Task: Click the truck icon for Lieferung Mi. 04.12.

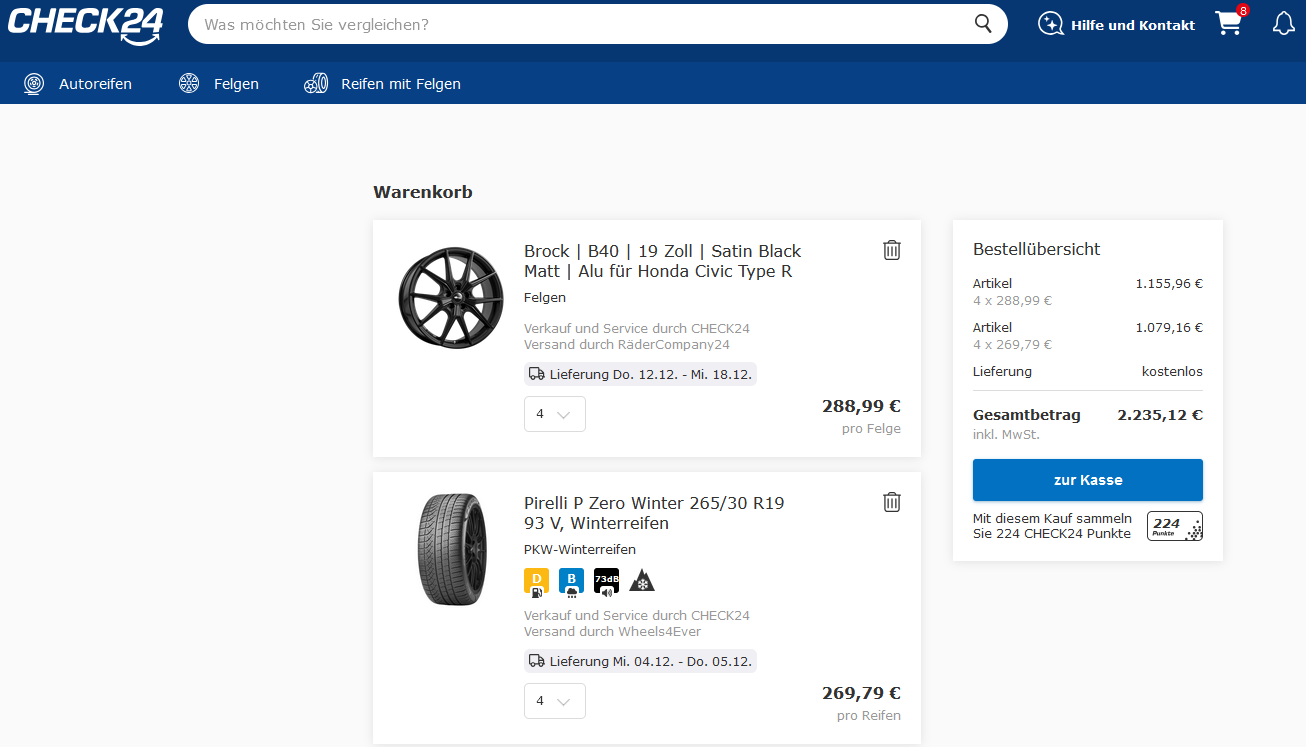Action: [537, 661]
